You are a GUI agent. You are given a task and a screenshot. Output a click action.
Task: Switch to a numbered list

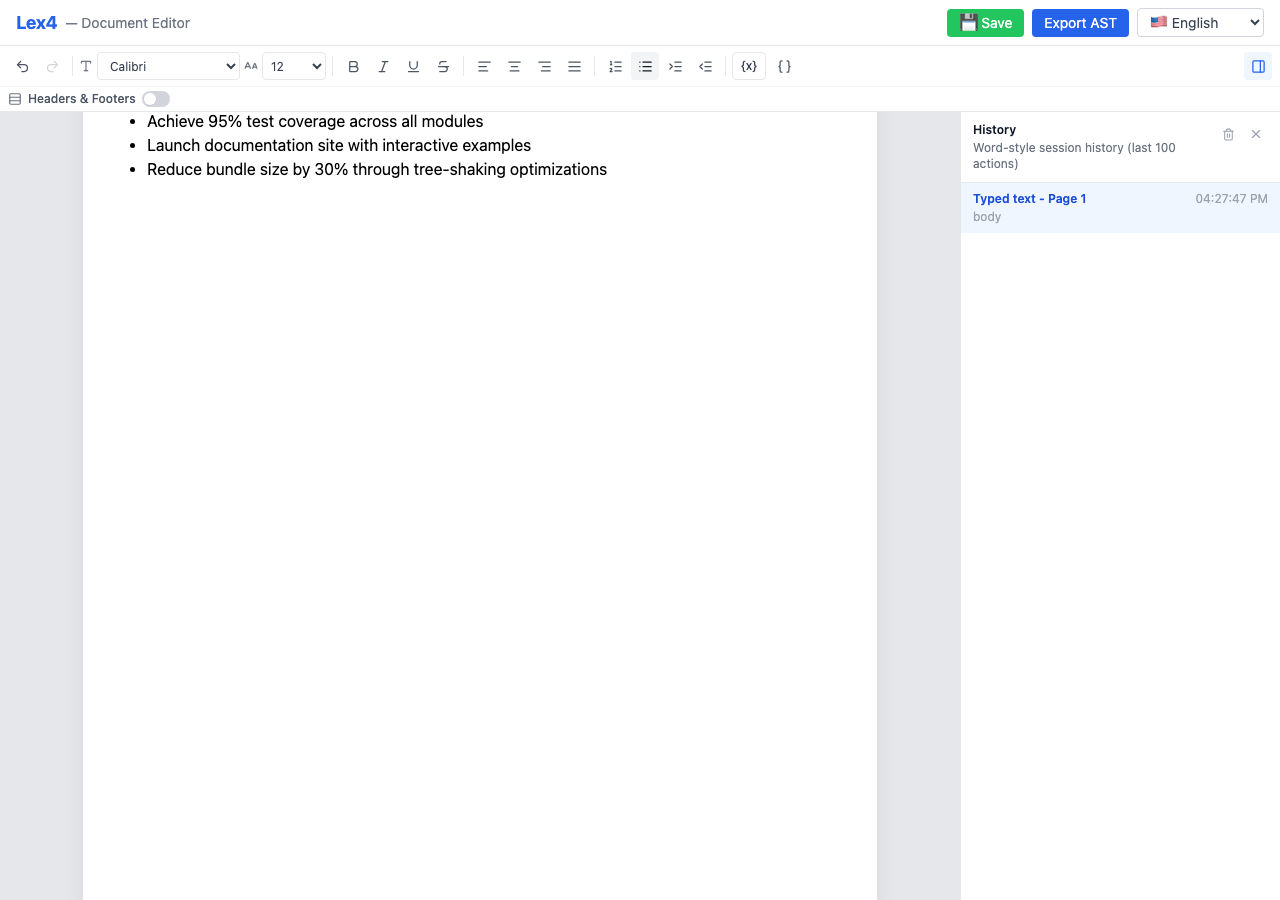615,66
